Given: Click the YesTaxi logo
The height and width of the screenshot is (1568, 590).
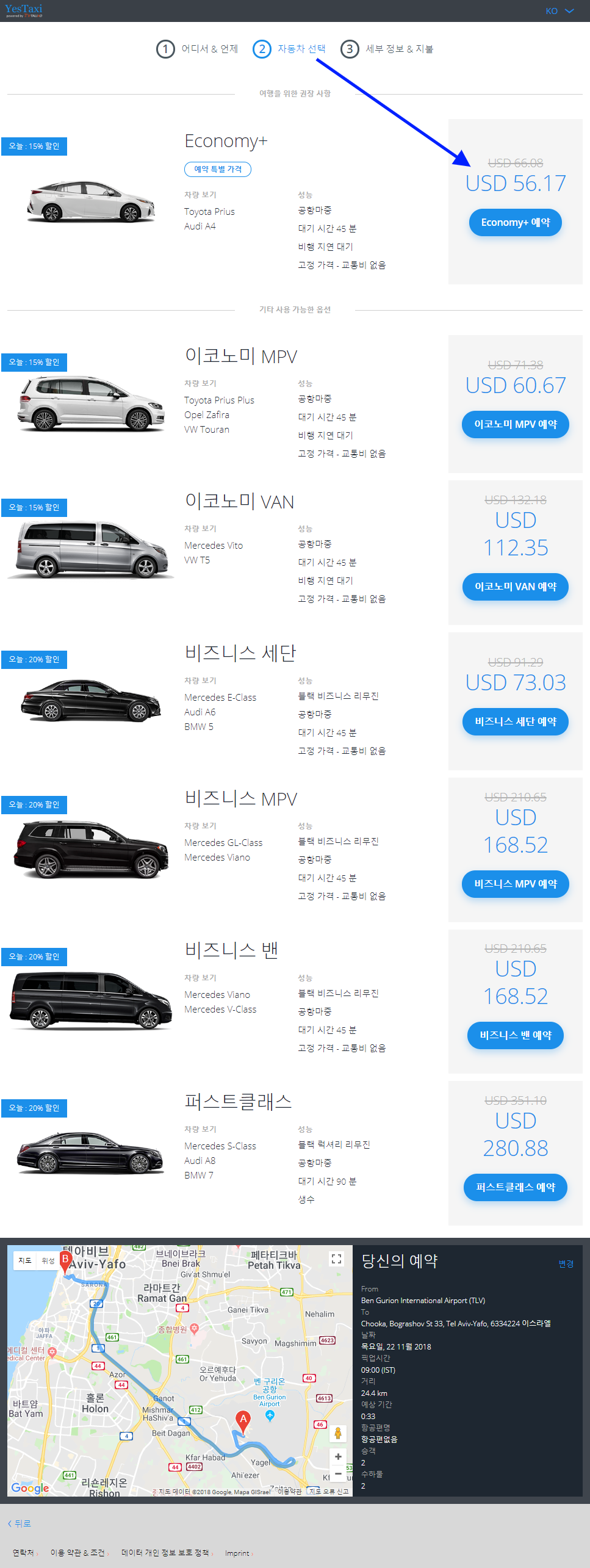Looking at the screenshot, I should click(x=24, y=10).
